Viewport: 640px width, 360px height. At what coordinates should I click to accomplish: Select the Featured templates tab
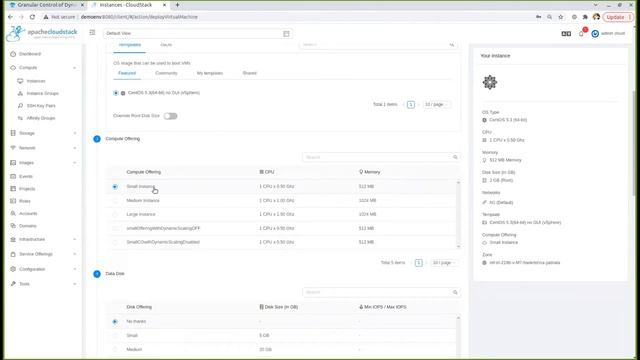point(127,73)
